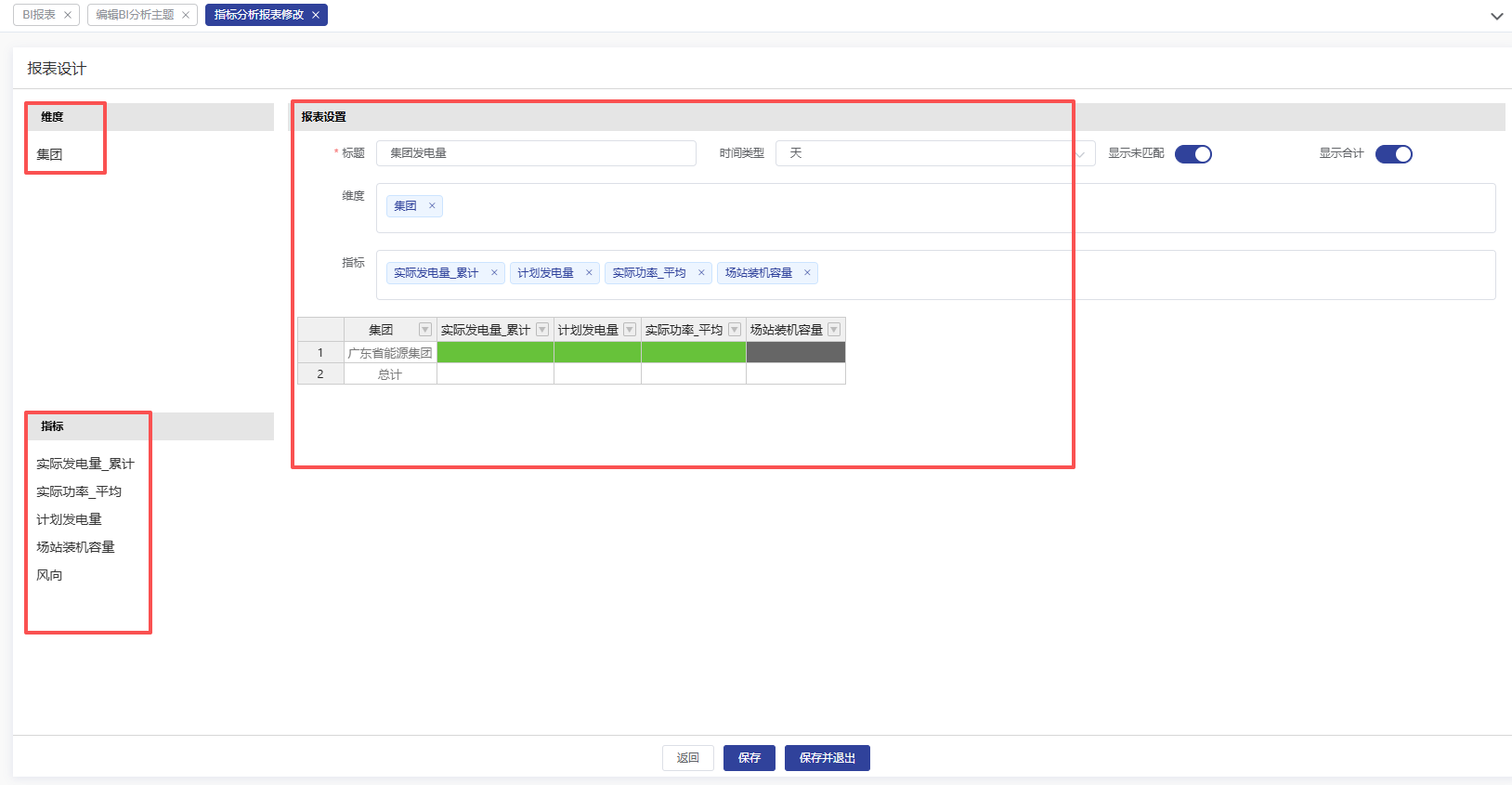Click the 标题 input field
The height and width of the screenshot is (785, 1512).
point(536,153)
